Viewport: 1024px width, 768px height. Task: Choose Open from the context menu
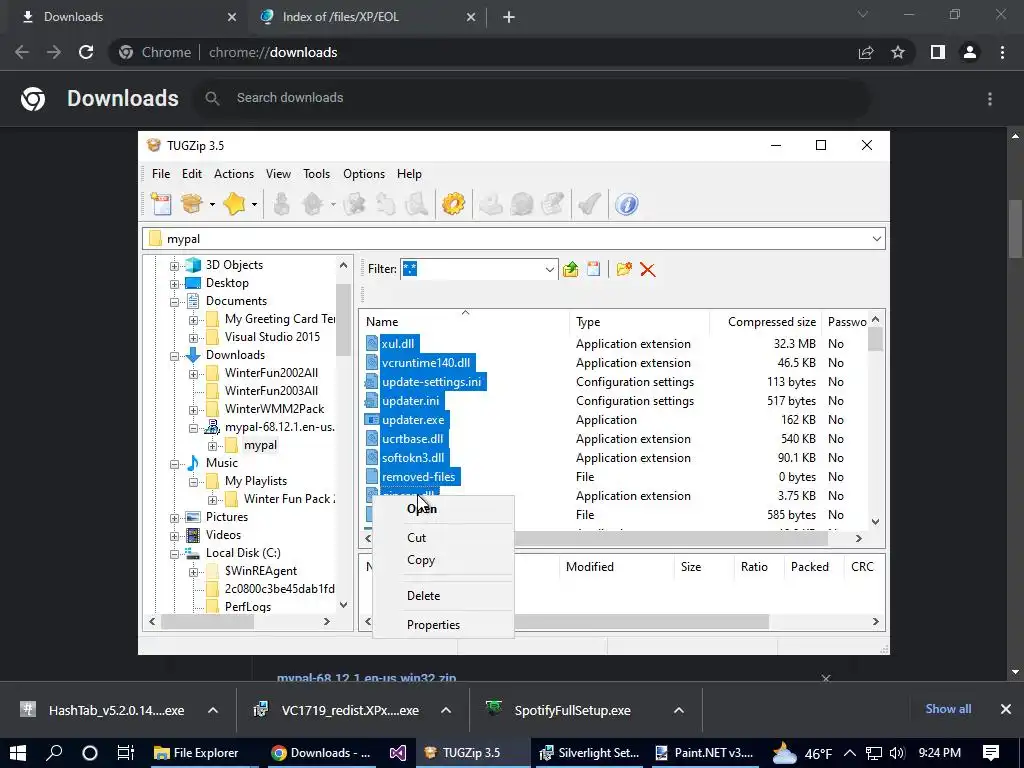[443, 509]
